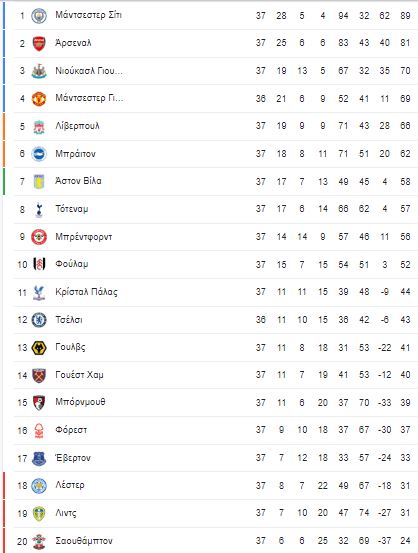Select the Λέστερ team name
The image size is (418, 553).
70,485
